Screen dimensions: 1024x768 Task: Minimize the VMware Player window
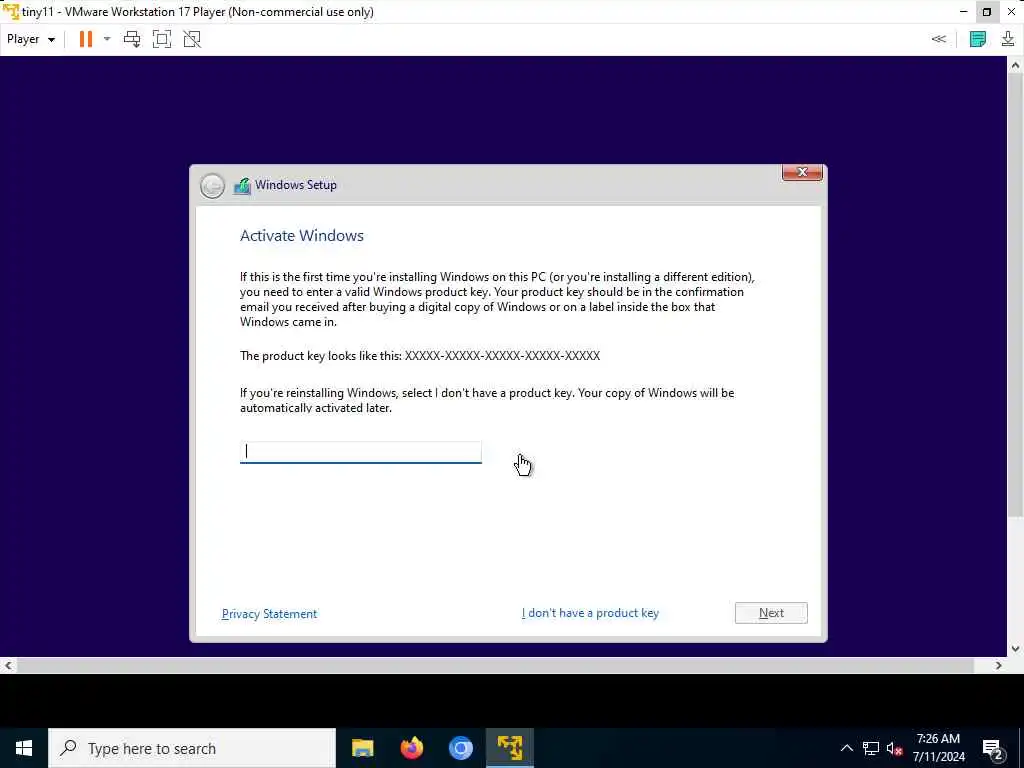tap(963, 12)
